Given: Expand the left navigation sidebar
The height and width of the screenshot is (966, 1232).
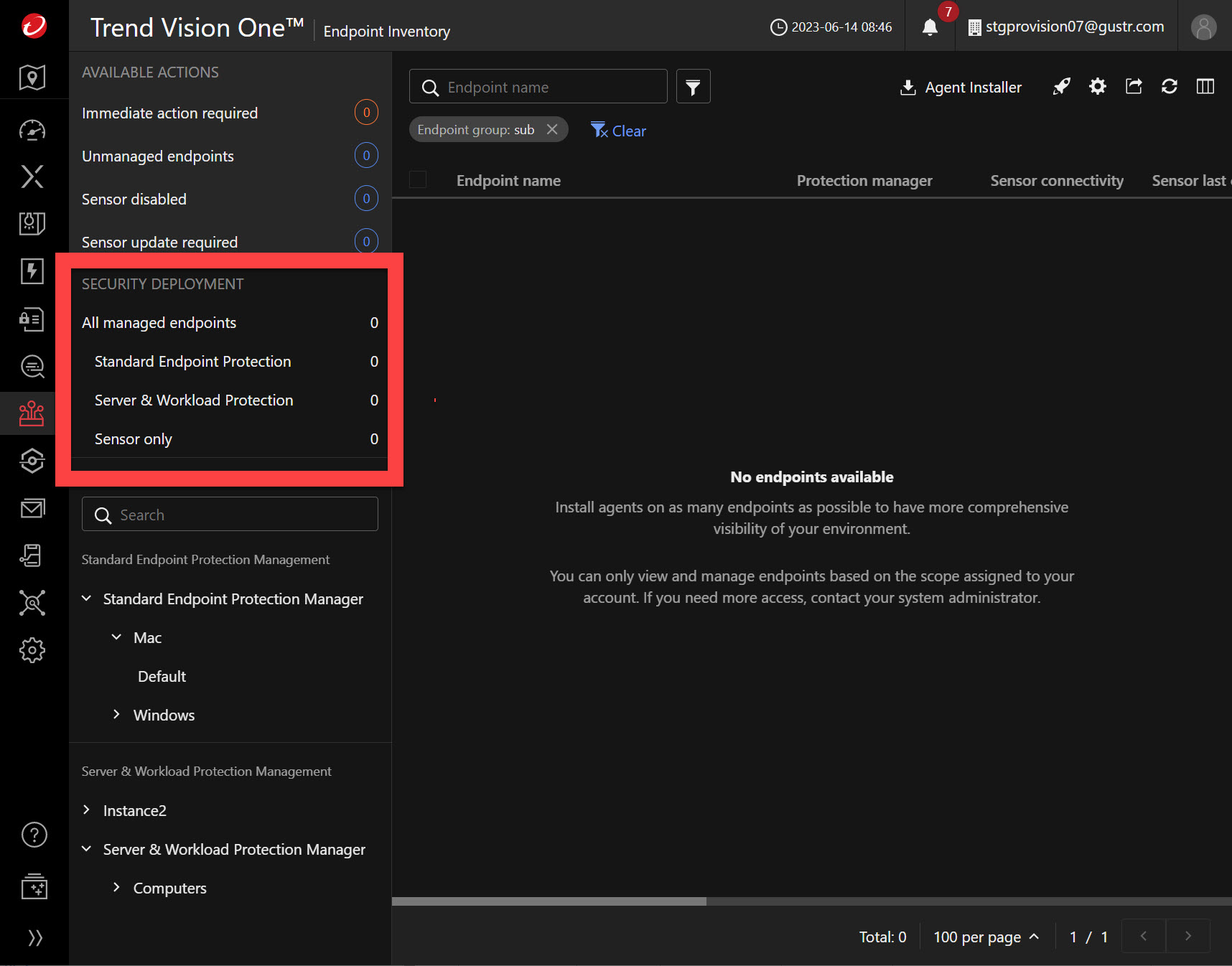Looking at the screenshot, I should click(34, 937).
